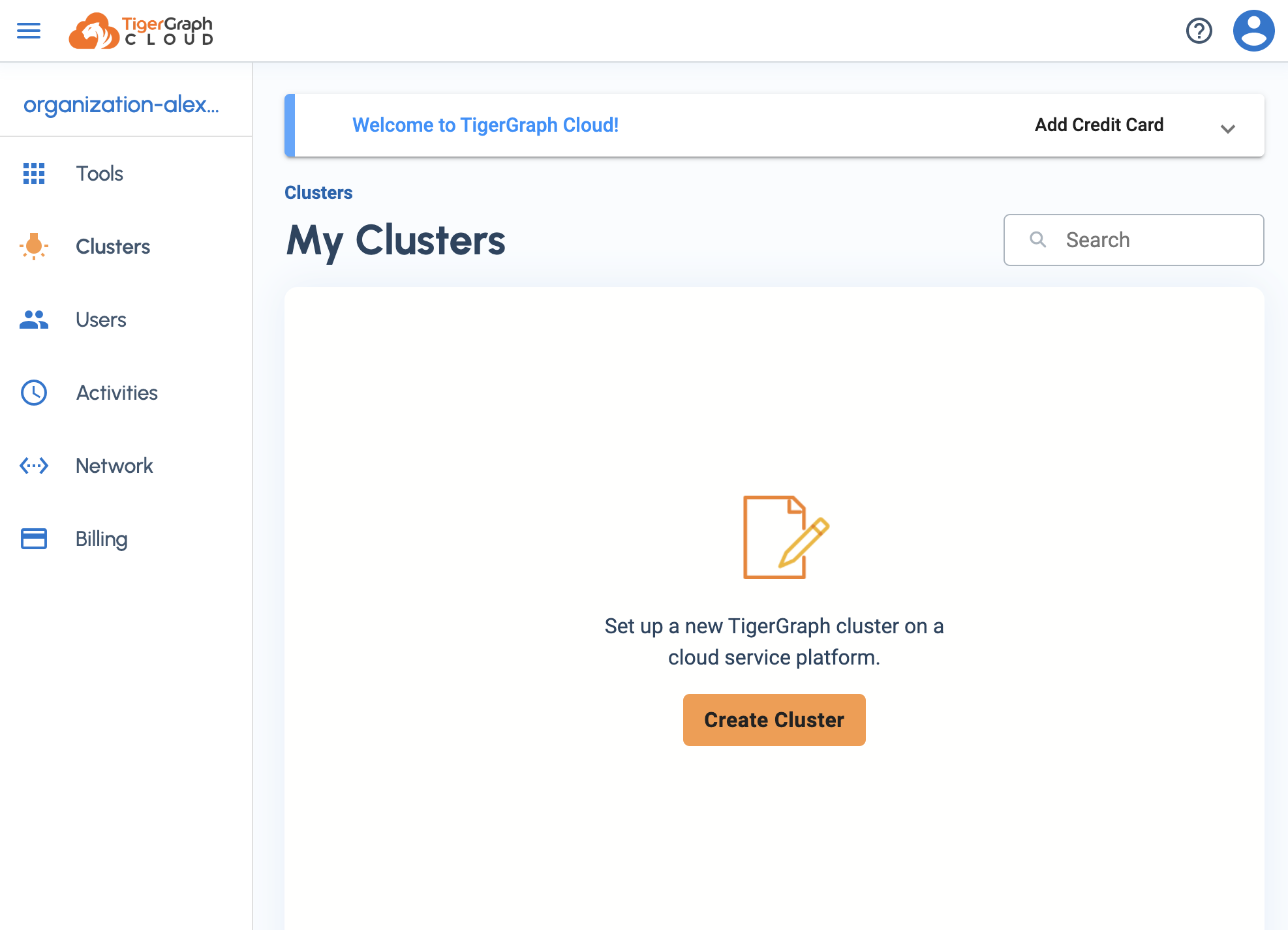Click the Network arrows icon

(34, 466)
